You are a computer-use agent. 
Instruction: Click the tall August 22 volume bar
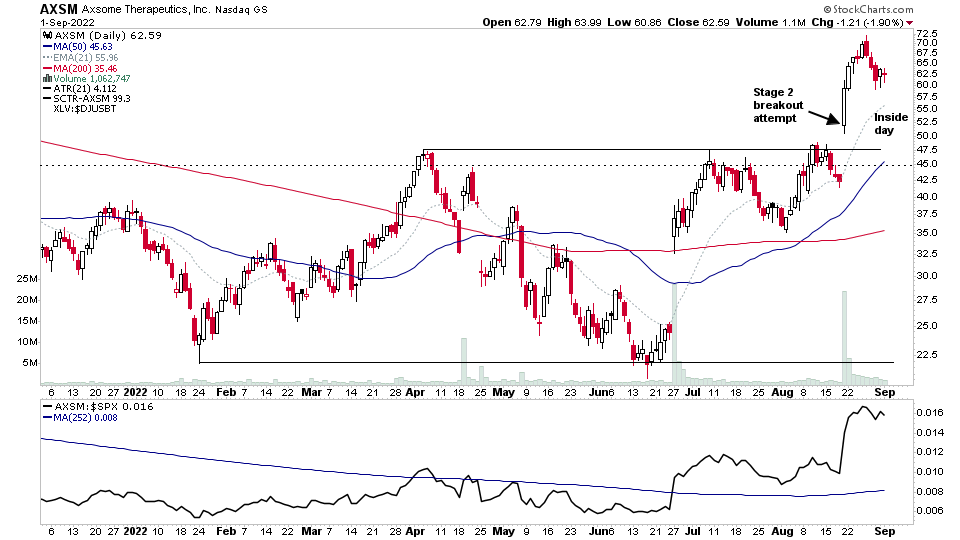pos(844,338)
